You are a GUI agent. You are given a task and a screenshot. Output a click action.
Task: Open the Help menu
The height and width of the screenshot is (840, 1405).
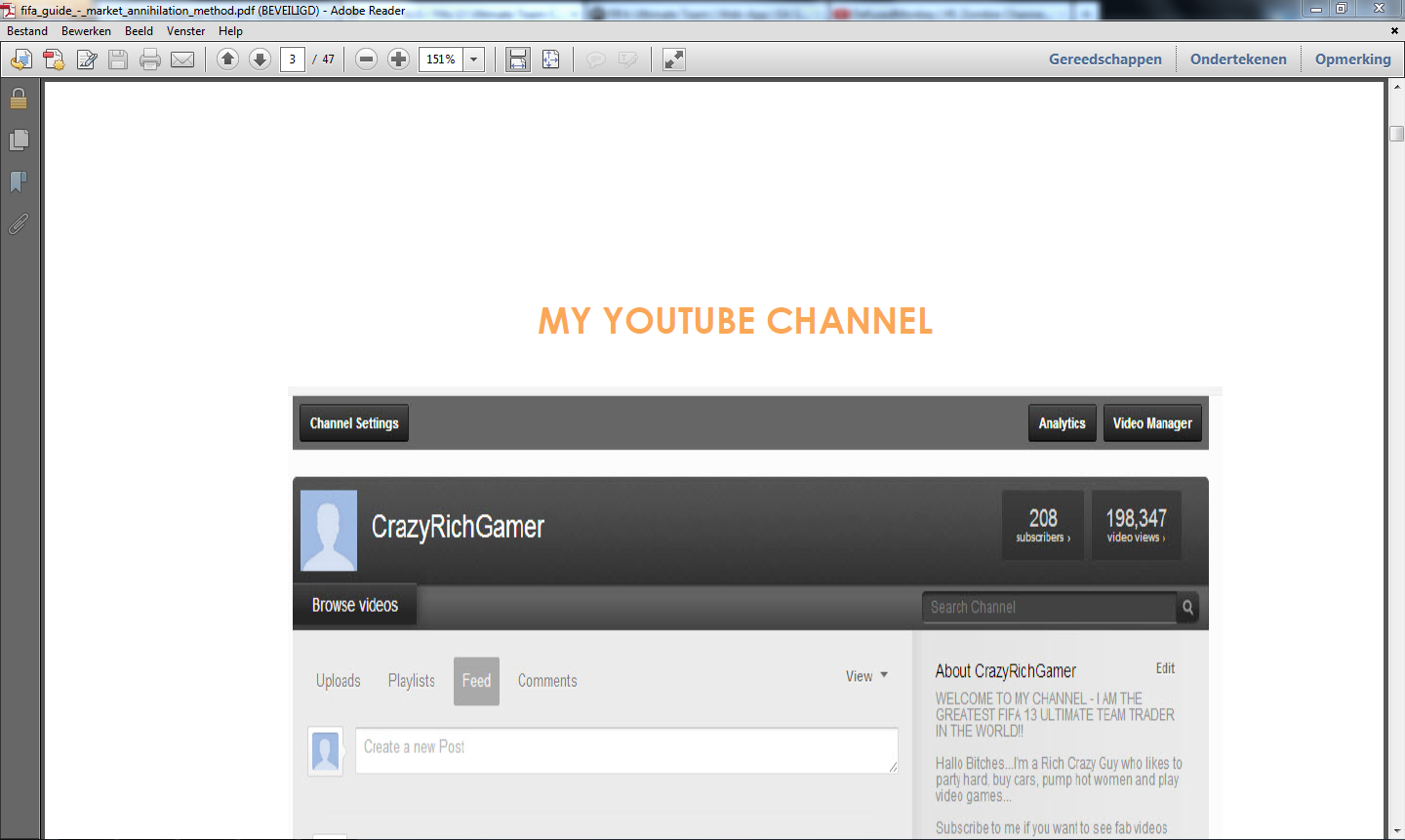click(x=230, y=31)
